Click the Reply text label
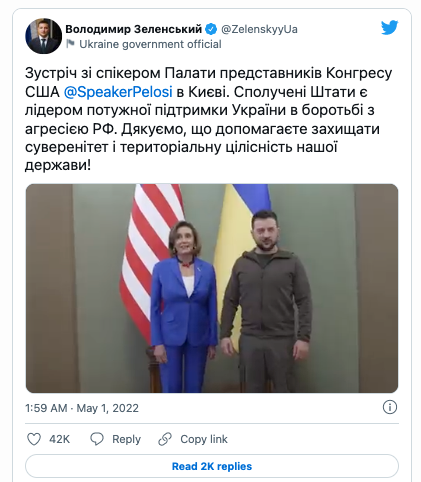 pyautogui.click(x=126, y=439)
